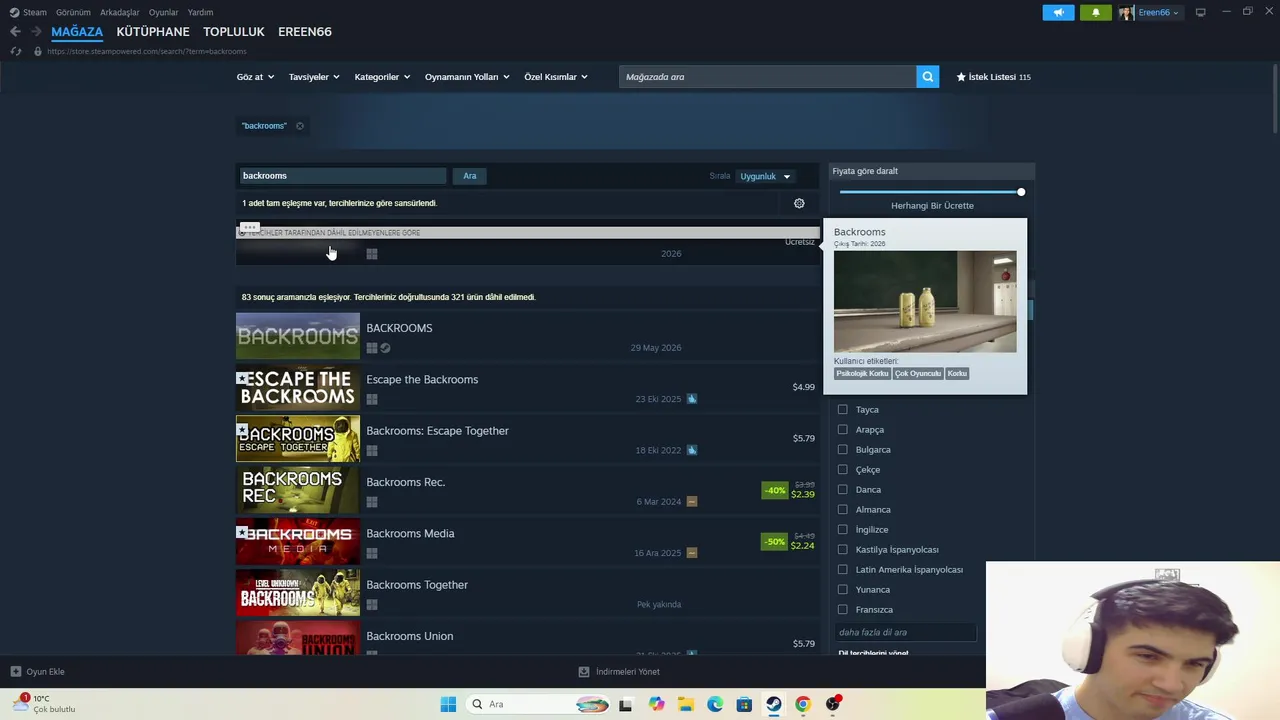Screen dimensions: 1280x720
Task: Click the store search magnifier button
Action: click(x=928, y=77)
